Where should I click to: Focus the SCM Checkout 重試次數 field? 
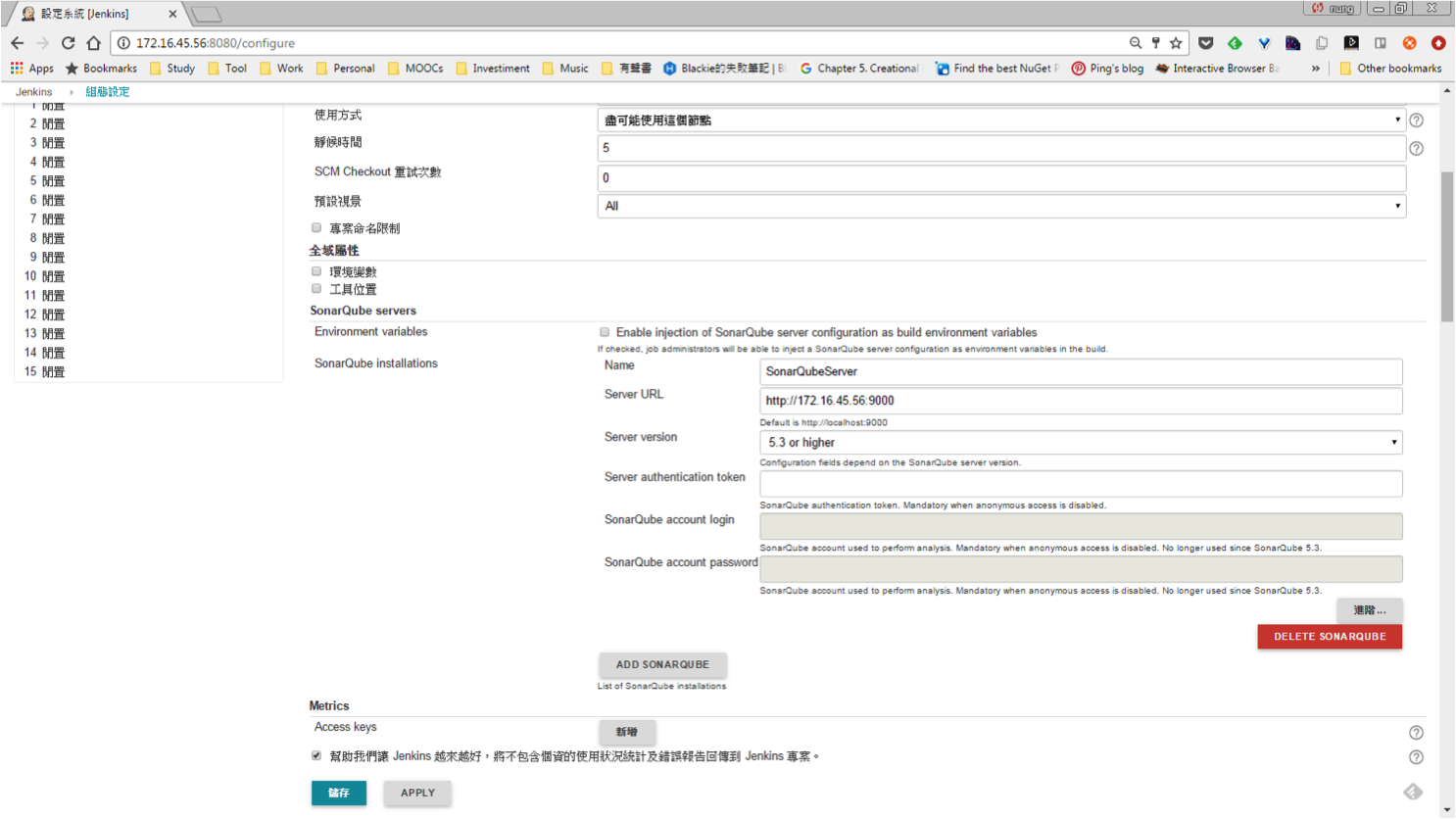tap(1001, 178)
